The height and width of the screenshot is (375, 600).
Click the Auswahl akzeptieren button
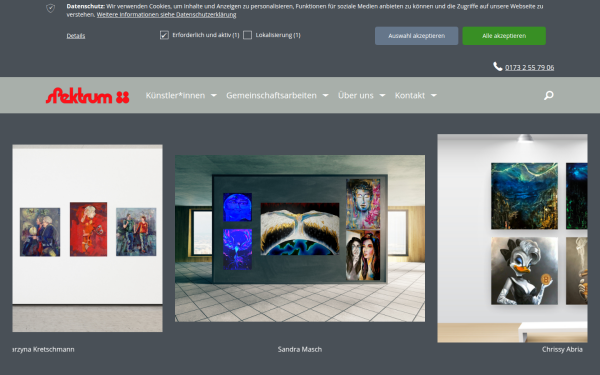tap(416, 36)
